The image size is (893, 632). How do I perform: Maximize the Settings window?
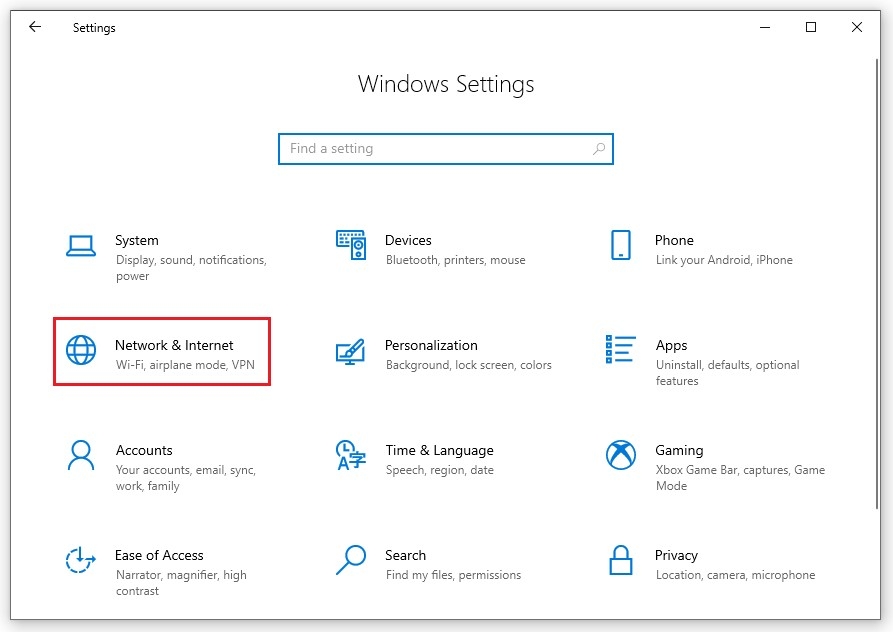[811, 28]
